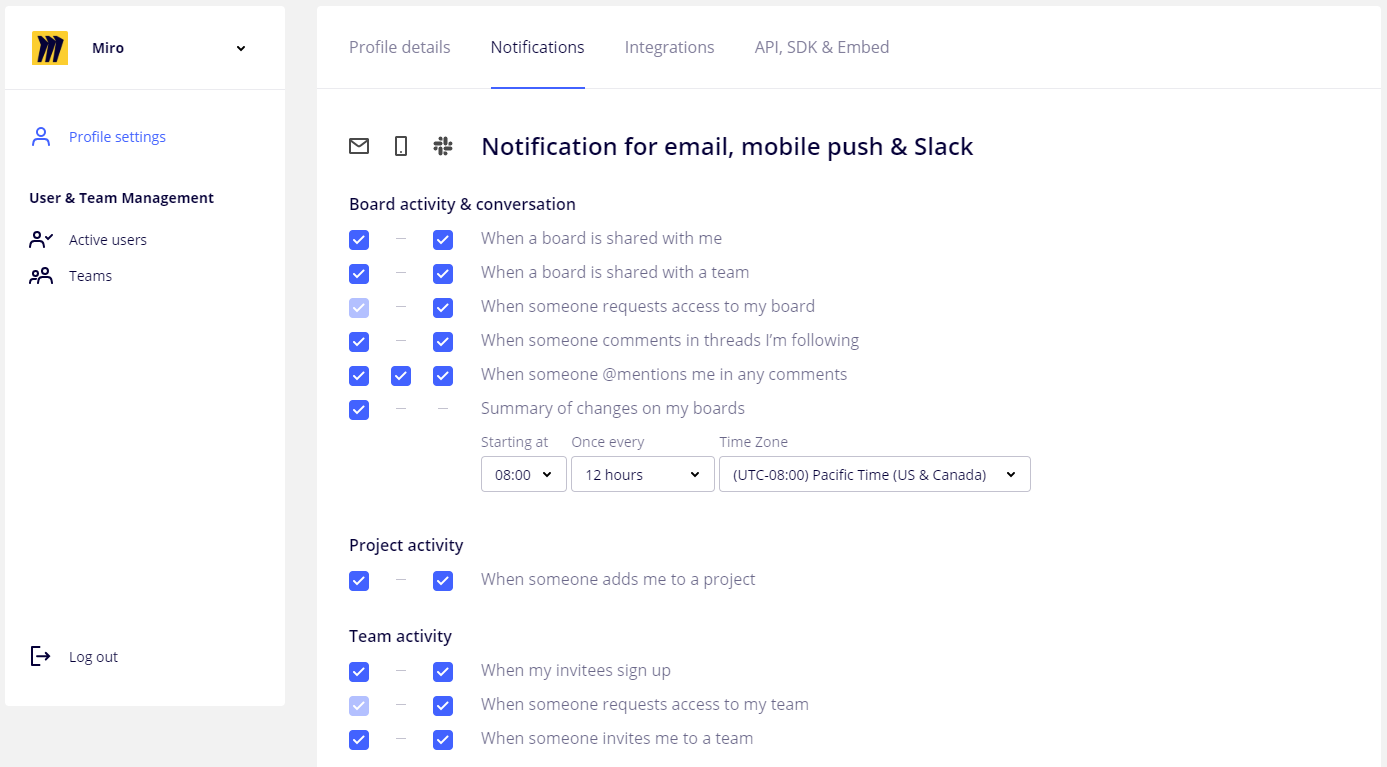Click the Miro logo icon

pyautogui.click(x=50, y=48)
